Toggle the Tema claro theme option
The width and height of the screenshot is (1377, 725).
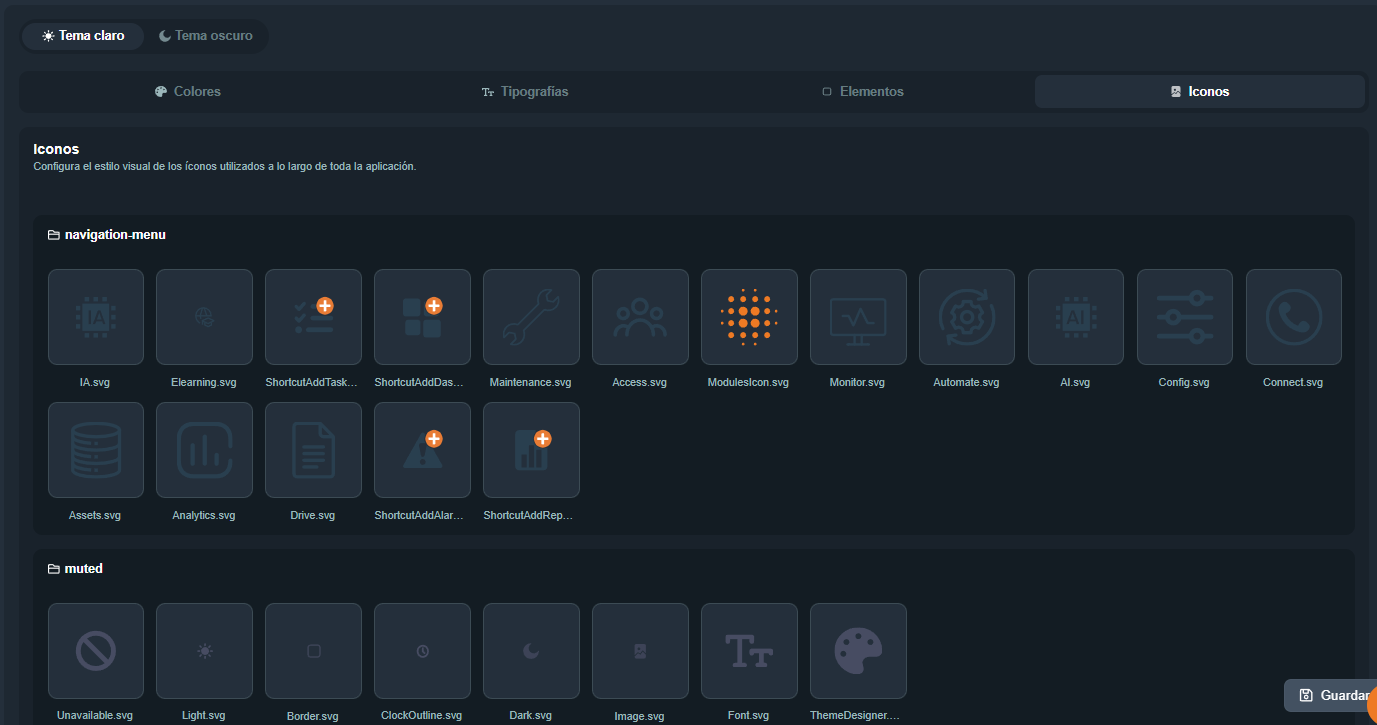point(83,35)
